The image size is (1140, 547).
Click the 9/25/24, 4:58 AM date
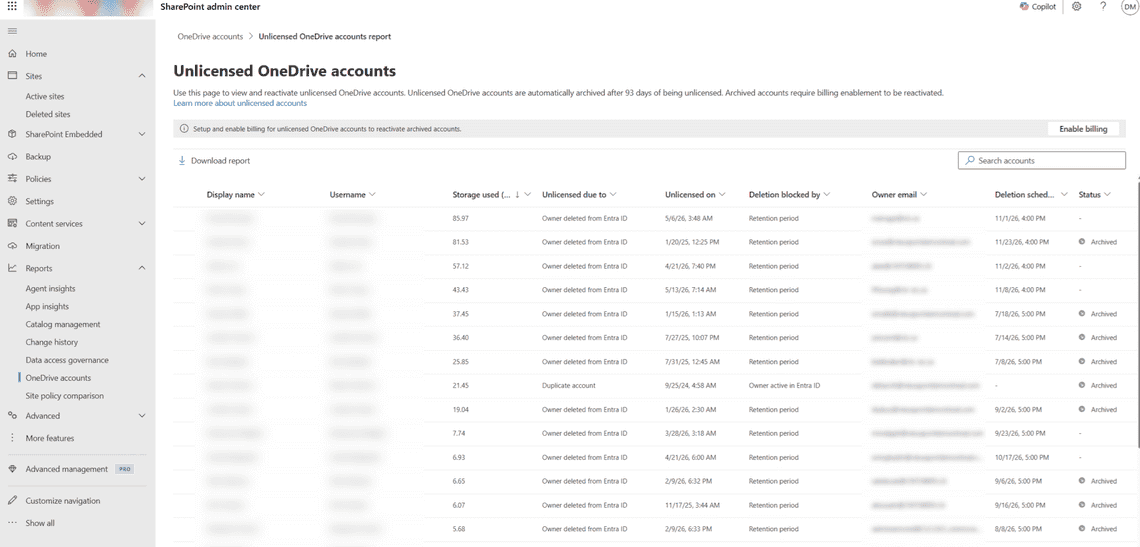point(691,386)
